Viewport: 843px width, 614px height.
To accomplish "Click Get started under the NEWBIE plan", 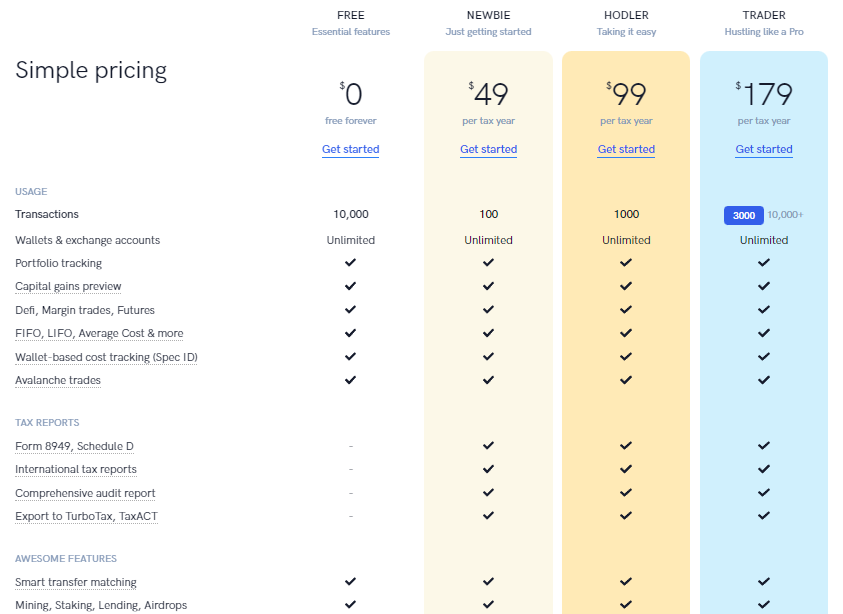I will [x=488, y=149].
